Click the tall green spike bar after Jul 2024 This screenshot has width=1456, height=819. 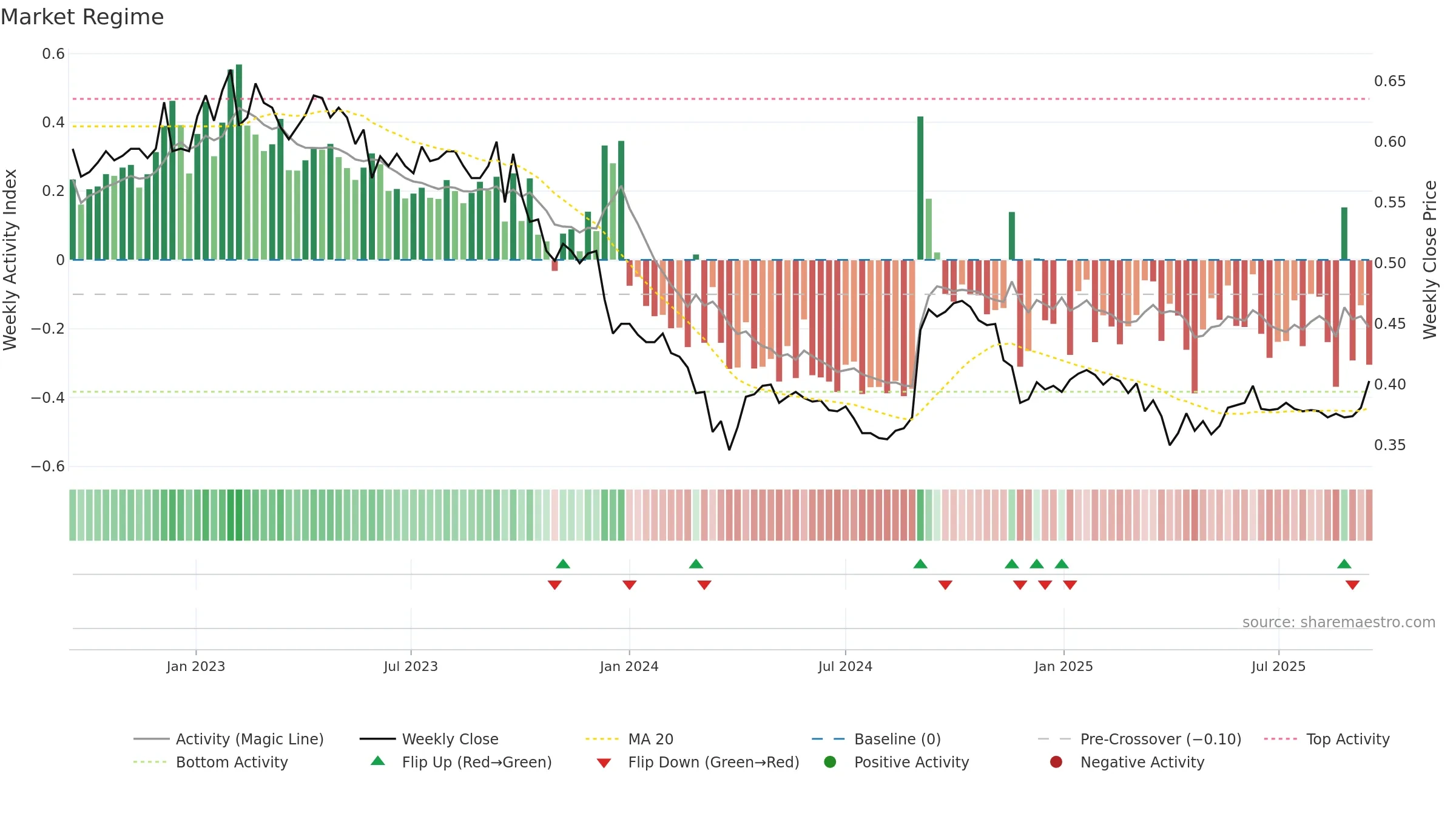point(920,188)
